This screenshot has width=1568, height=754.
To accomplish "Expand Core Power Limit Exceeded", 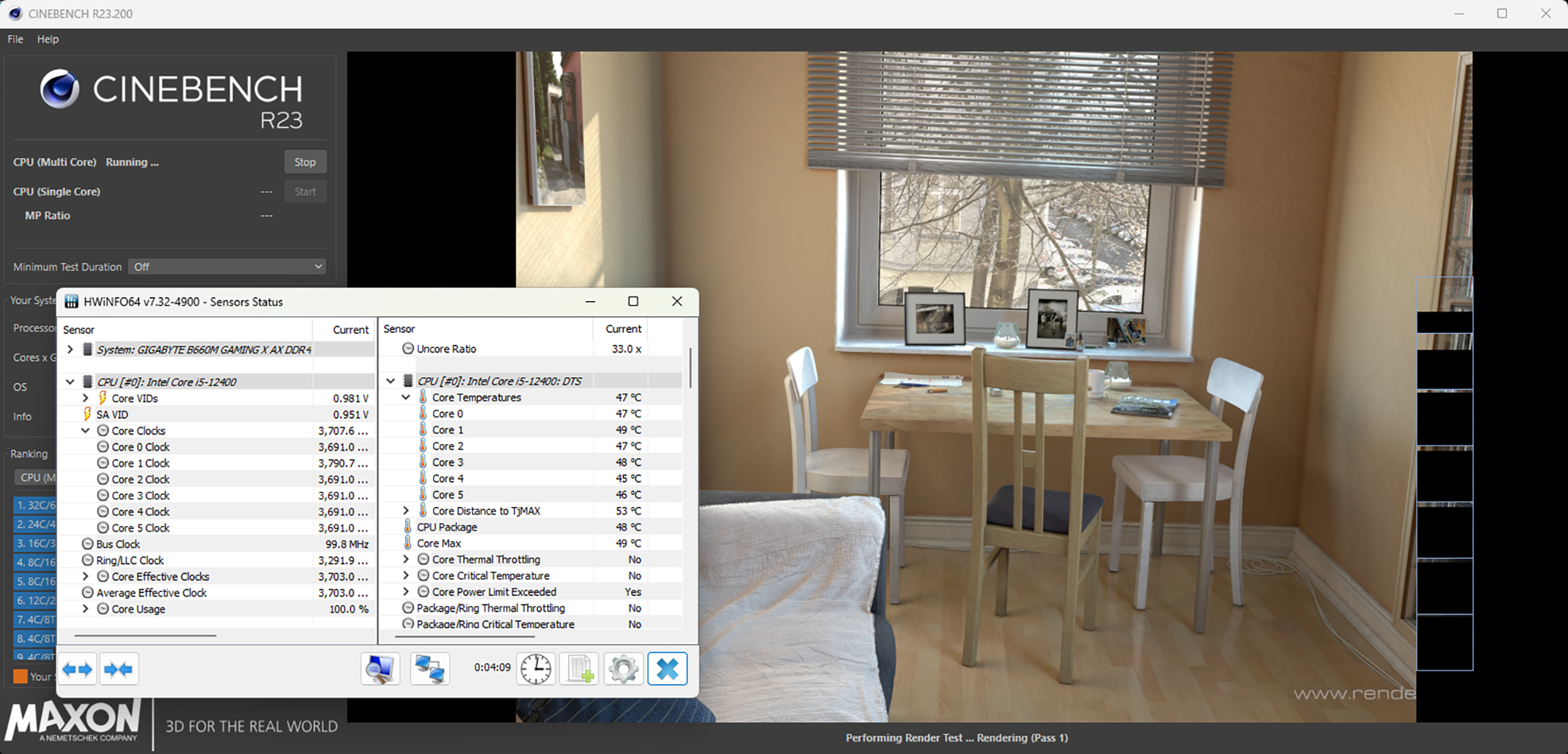I will point(405,592).
